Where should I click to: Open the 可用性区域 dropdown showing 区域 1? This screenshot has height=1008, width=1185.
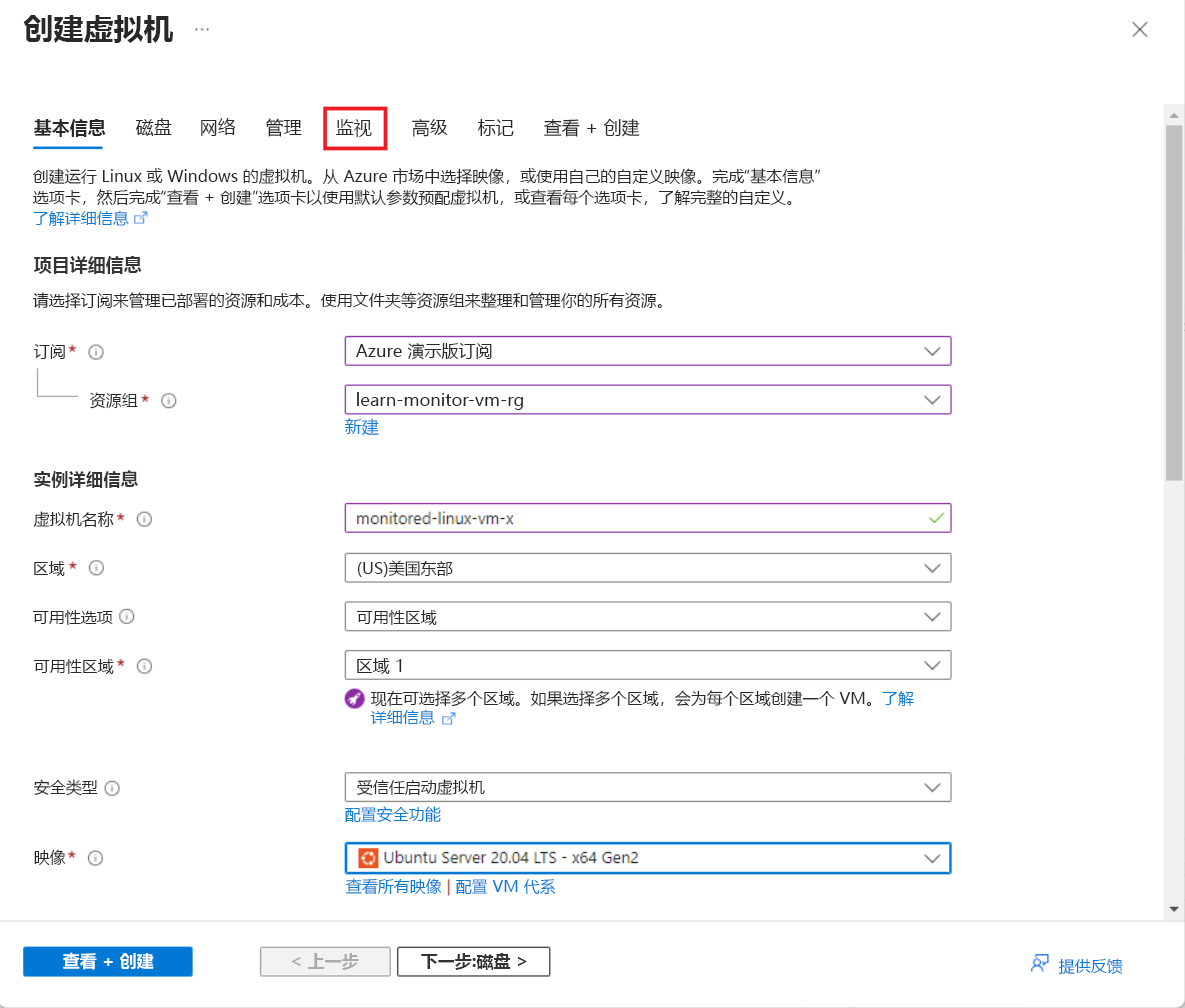tap(648, 666)
